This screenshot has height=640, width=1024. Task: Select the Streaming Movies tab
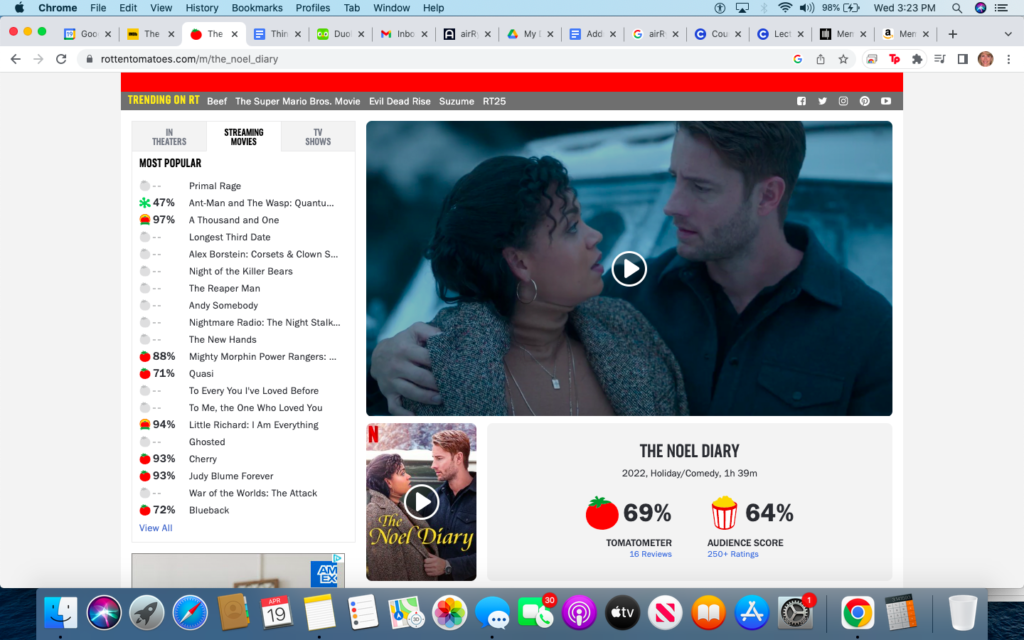click(244, 136)
